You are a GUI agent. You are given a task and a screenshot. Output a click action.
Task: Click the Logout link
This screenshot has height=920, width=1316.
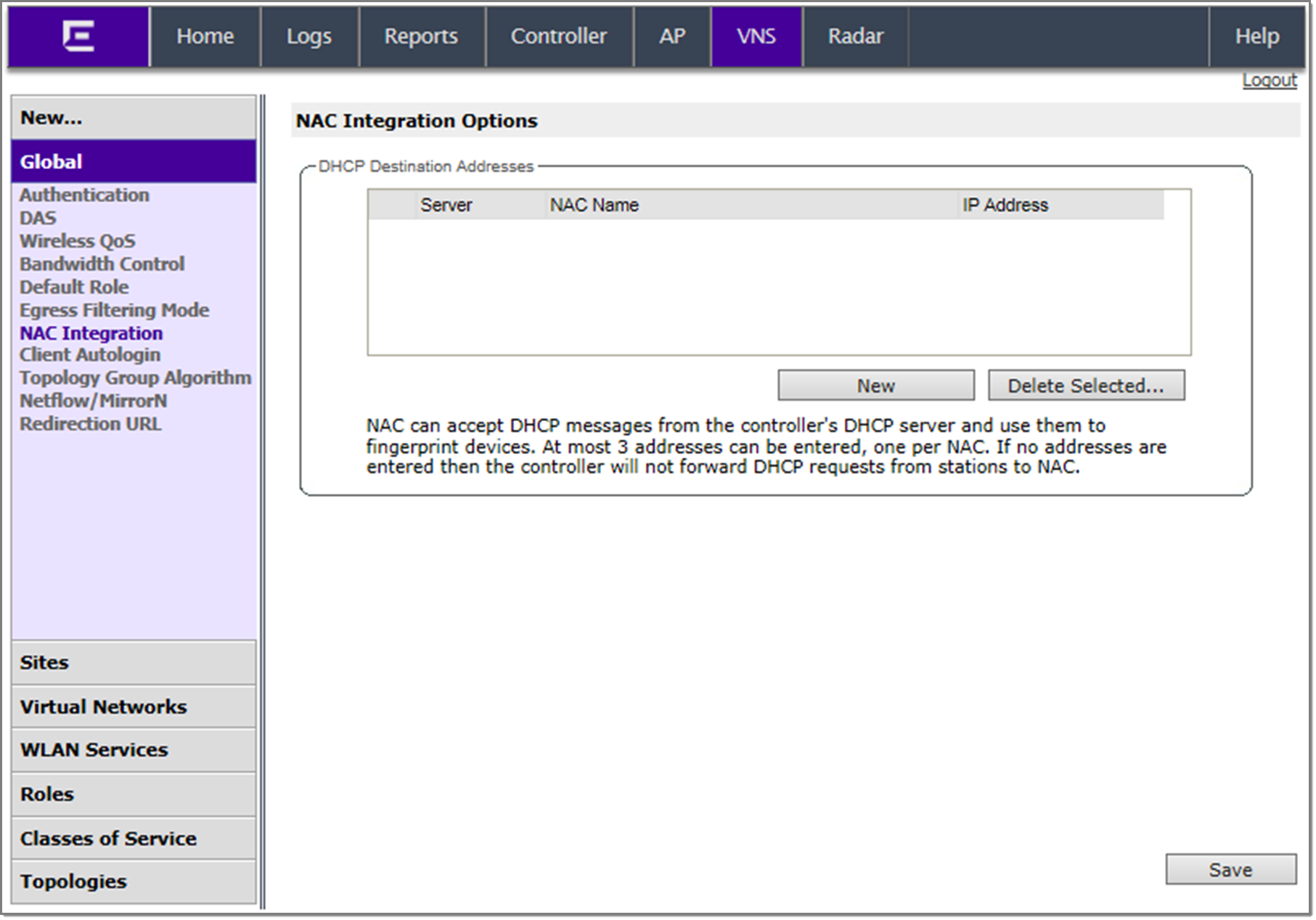1269,80
